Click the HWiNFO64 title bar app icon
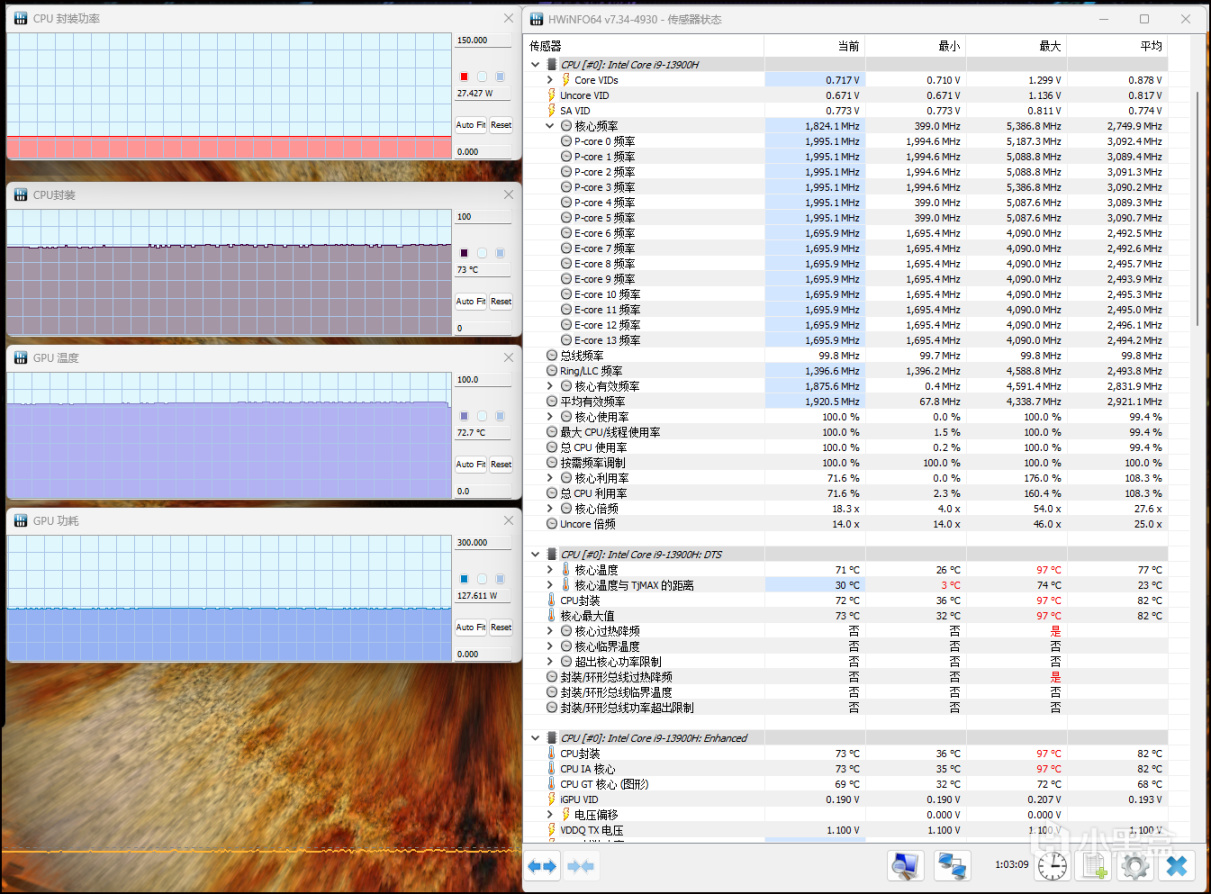Screen dimensions: 1211x894 [x=536, y=19]
